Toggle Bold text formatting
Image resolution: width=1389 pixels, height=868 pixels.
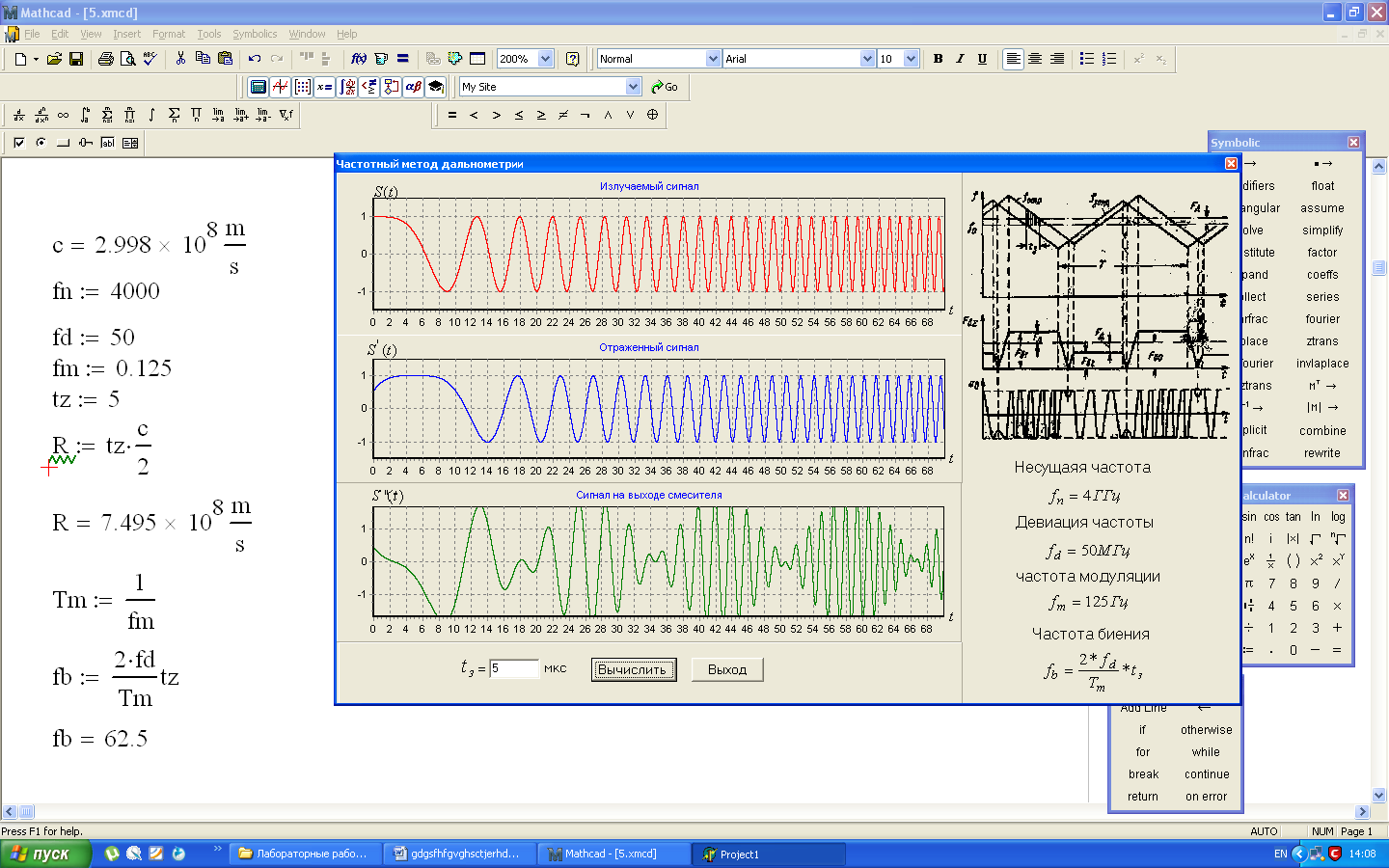point(938,59)
